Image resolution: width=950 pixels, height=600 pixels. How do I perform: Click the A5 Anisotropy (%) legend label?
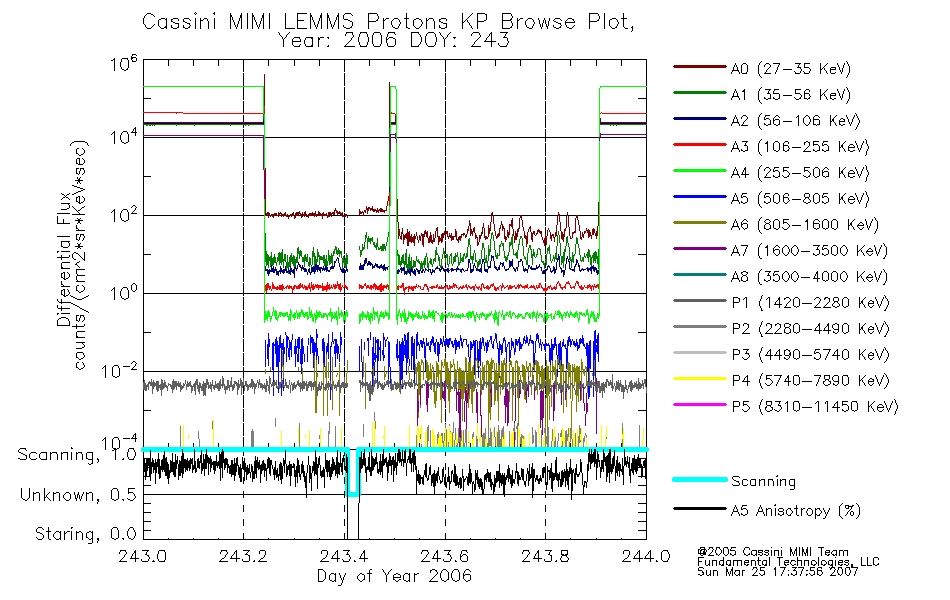click(796, 511)
